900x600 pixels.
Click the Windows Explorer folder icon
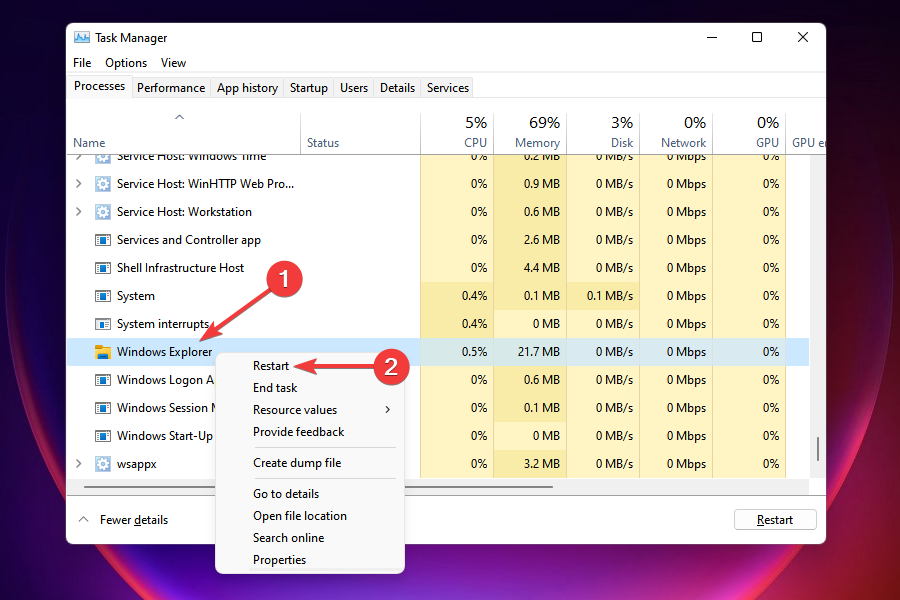[x=102, y=352]
